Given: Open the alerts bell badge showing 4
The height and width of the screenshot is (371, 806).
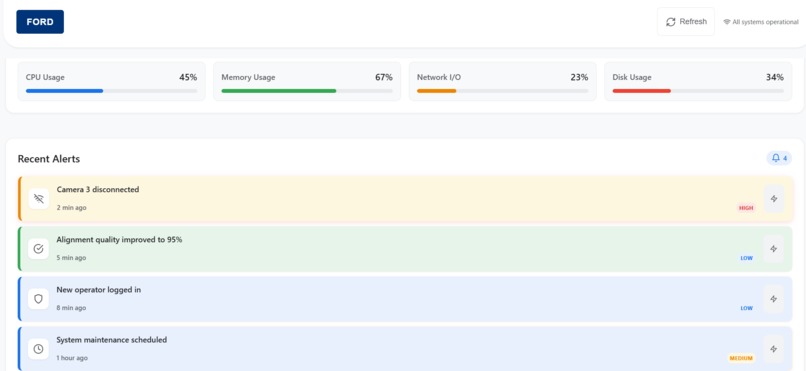Looking at the screenshot, I should pos(779,158).
